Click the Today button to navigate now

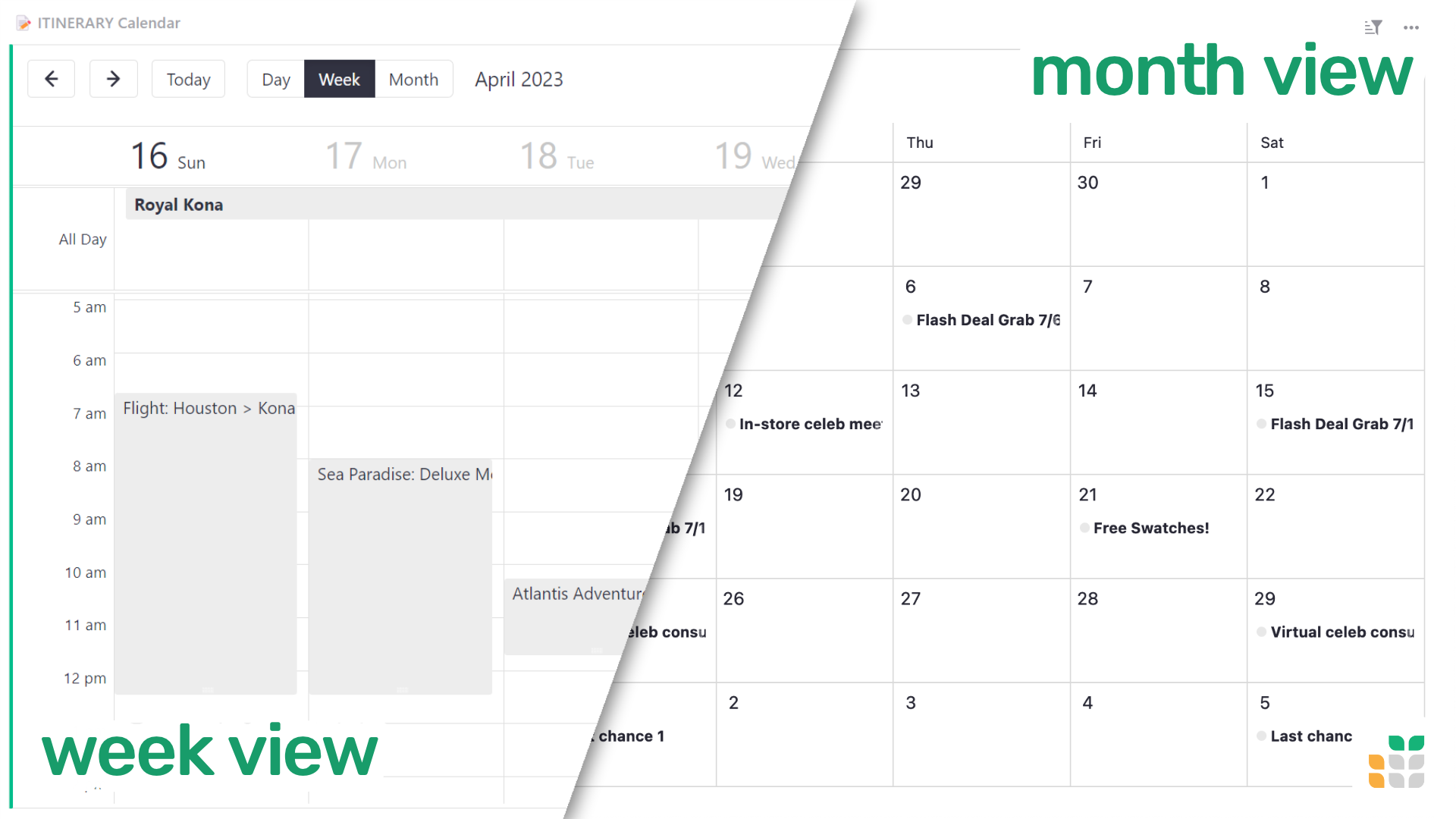(188, 79)
